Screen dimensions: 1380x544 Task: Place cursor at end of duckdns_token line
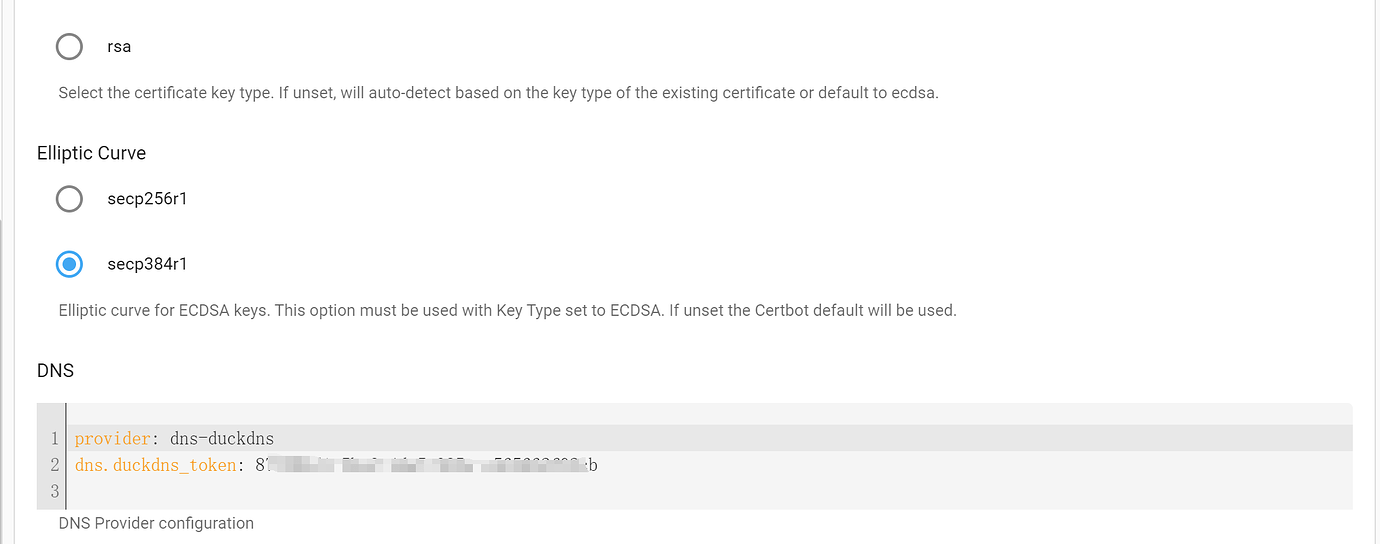(x=599, y=465)
